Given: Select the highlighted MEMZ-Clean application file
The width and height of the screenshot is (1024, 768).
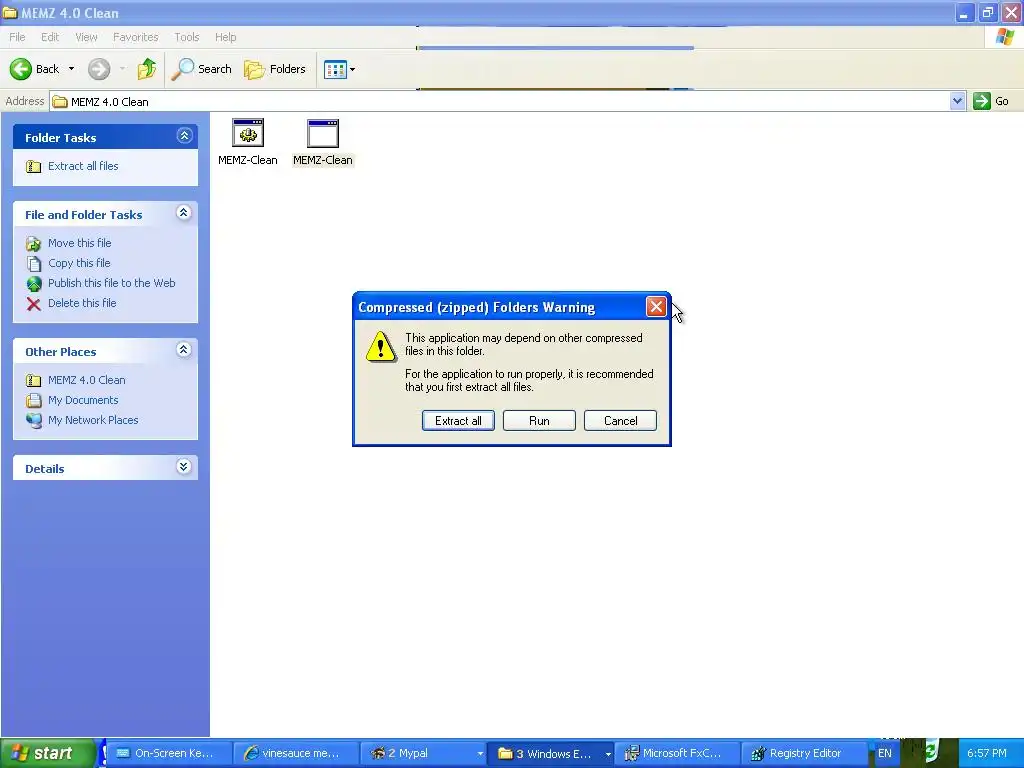Looking at the screenshot, I should [x=323, y=142].
